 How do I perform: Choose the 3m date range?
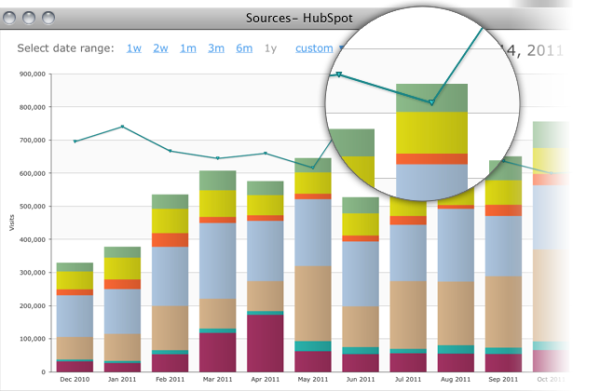click(216, 48)
